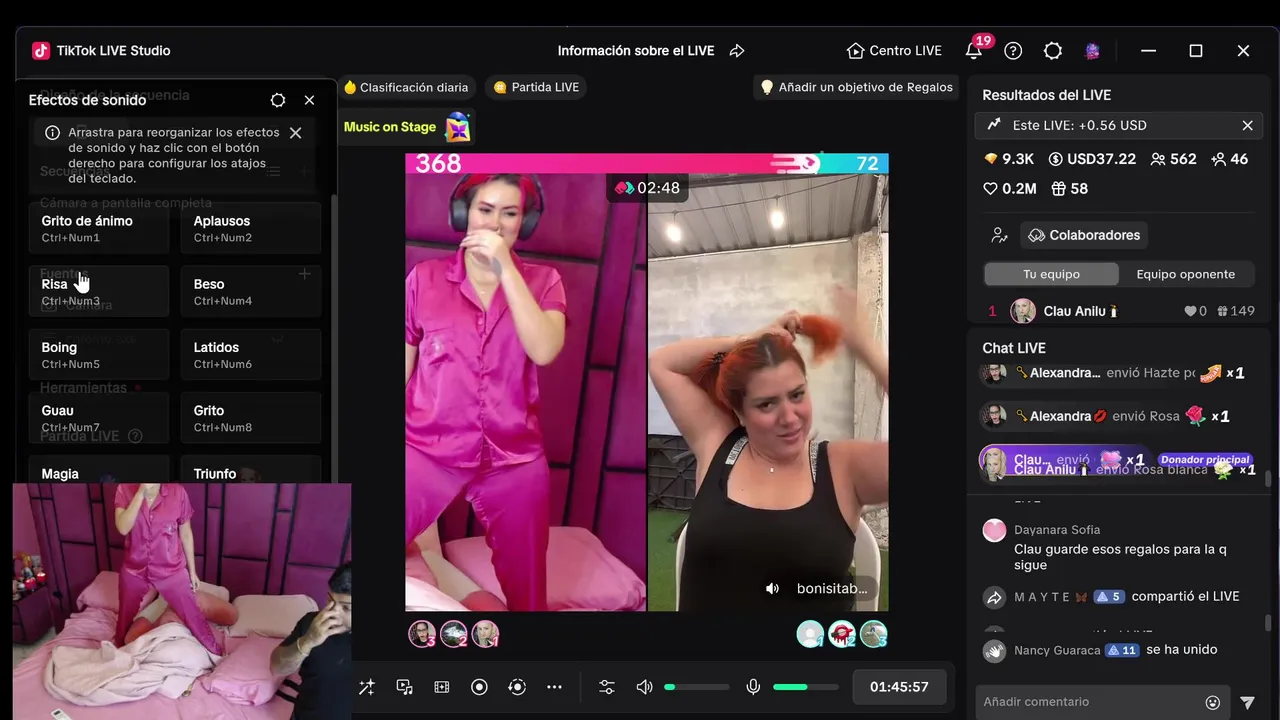Open the Colaboradores button
This screenshot has height=720, width=1280.
coord(1084,235)
